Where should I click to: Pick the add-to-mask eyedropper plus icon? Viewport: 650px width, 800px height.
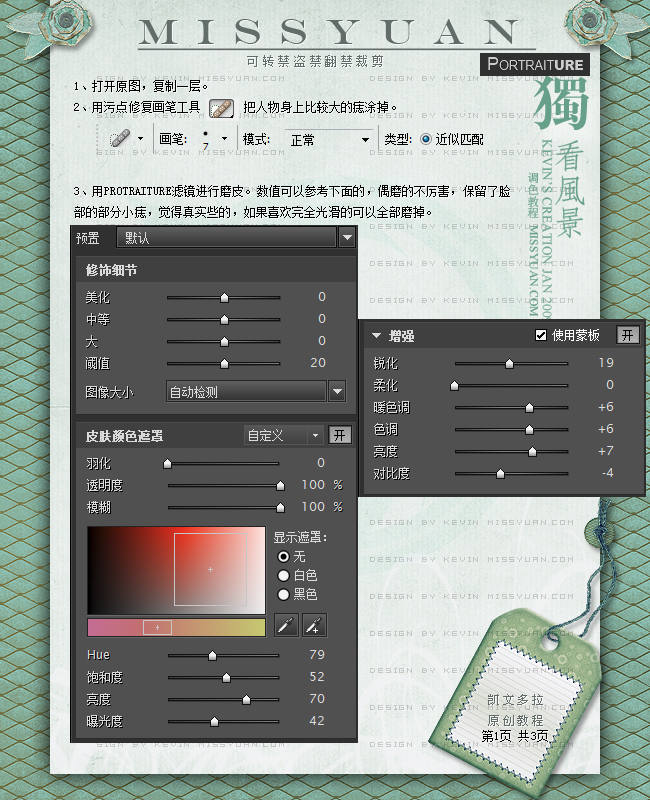click(x=314, y=625)
